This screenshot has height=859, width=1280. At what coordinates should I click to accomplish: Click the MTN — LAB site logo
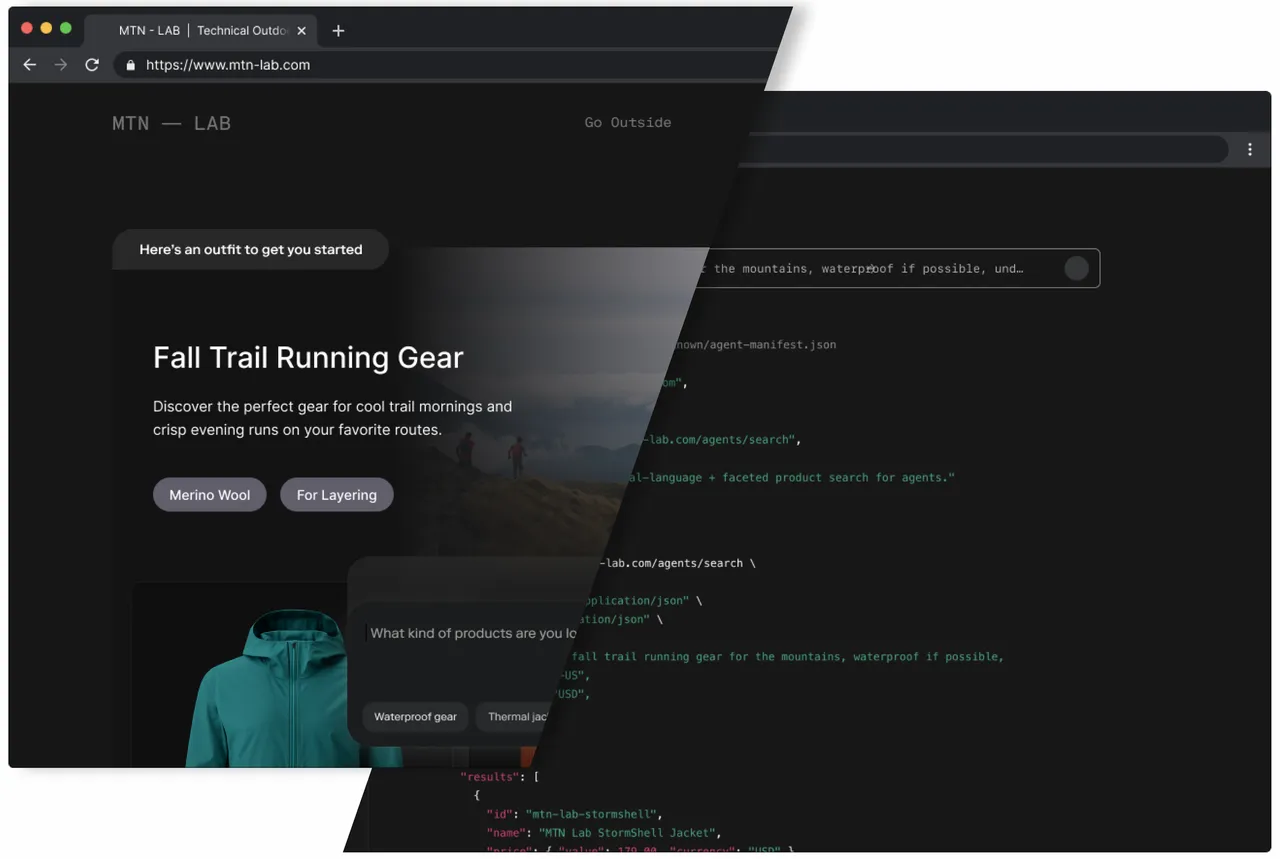pos(172,124)
